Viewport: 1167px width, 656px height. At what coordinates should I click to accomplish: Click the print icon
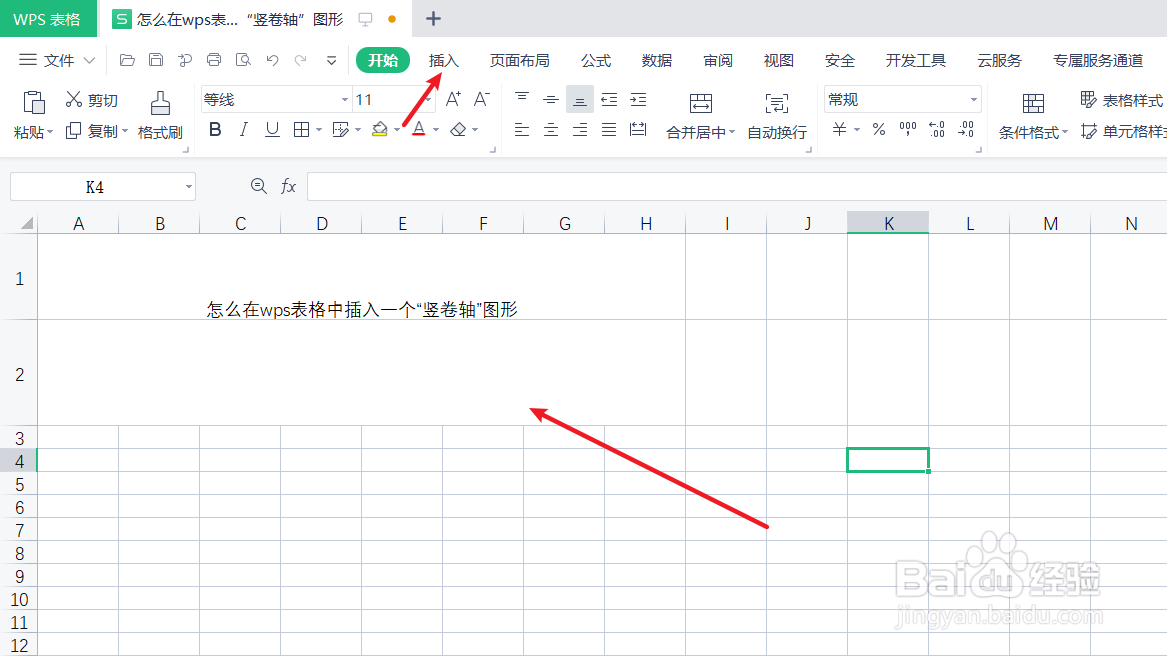pos(213,60)
